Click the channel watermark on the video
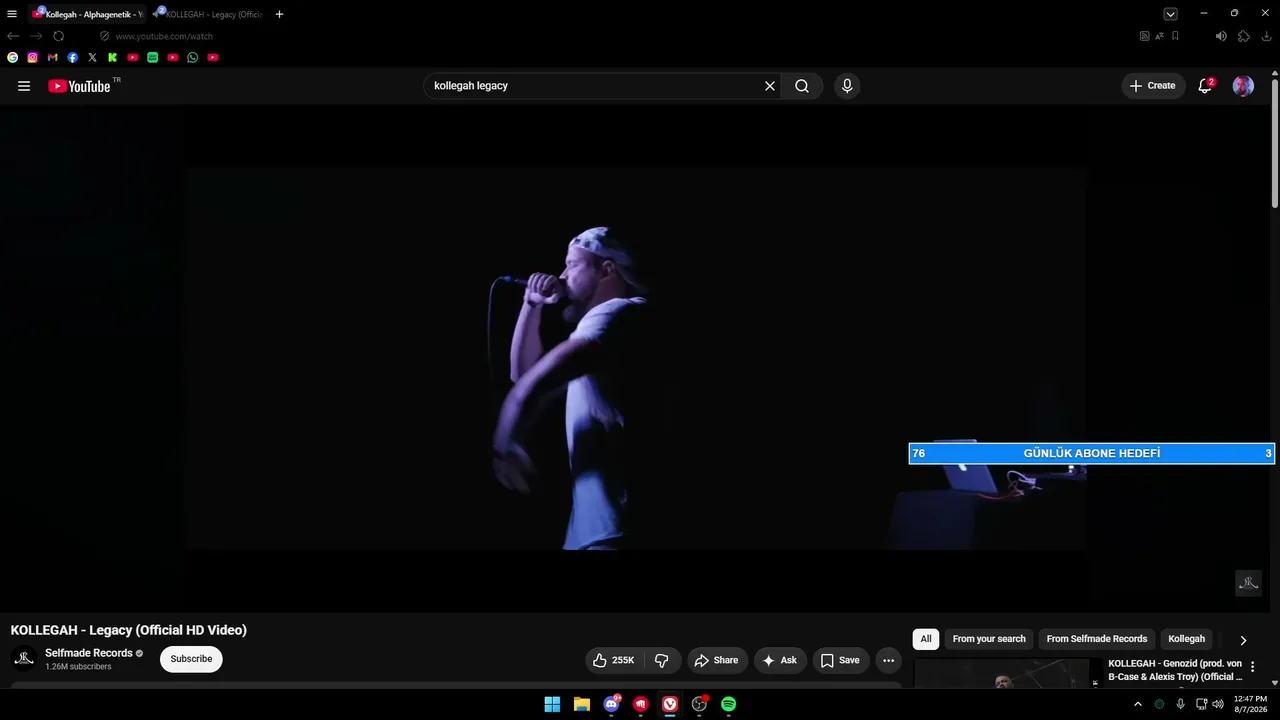The height and width of the screenshot is (720, 1280). point(1248,583)
